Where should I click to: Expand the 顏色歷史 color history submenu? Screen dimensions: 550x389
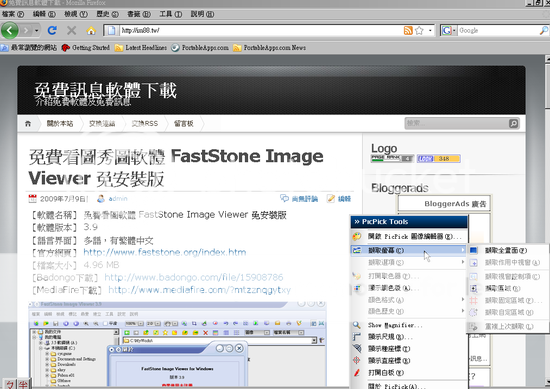pyautogui.click(x=409, y=311)
